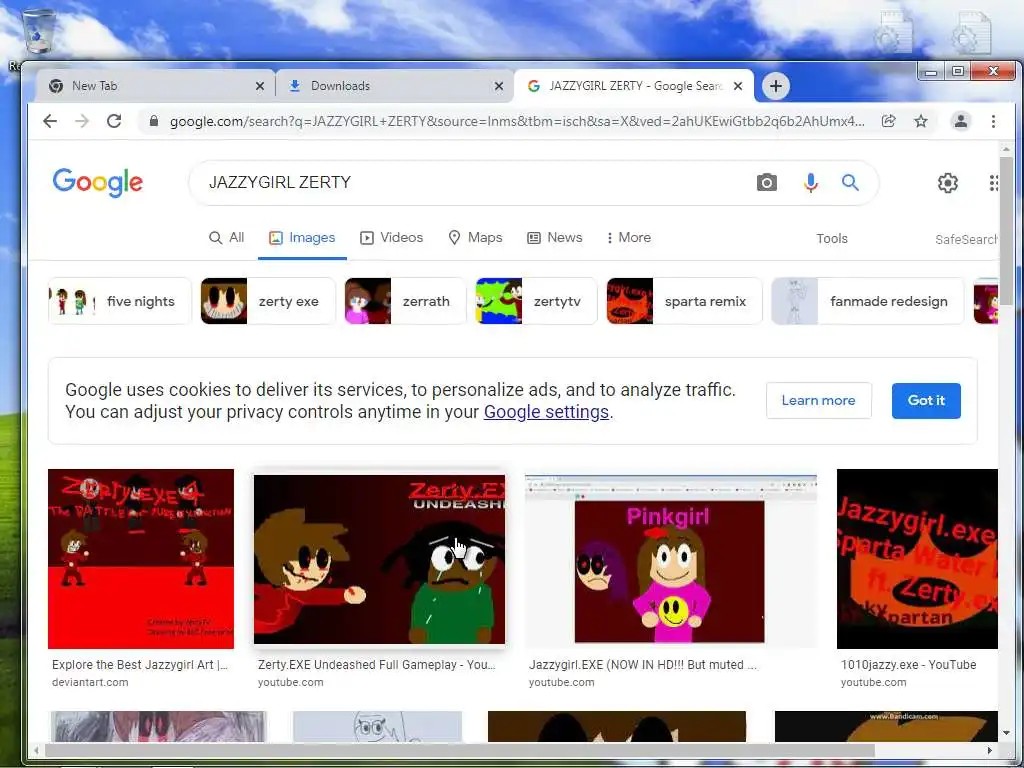This screenshot has height=768, width=1024.
Task: Close the JAZZYGIRL ZERTY Google Search tab
Action: point(738,86)
